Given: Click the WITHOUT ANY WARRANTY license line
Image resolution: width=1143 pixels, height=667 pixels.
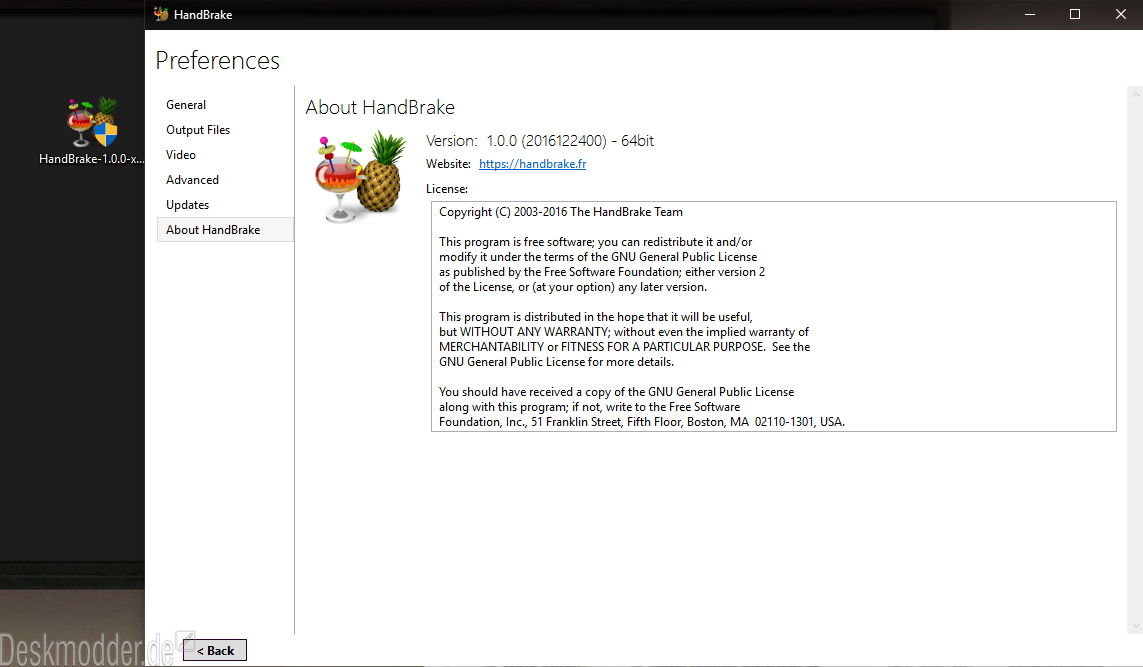Looking at the screenshot, I should pos(624,332).
